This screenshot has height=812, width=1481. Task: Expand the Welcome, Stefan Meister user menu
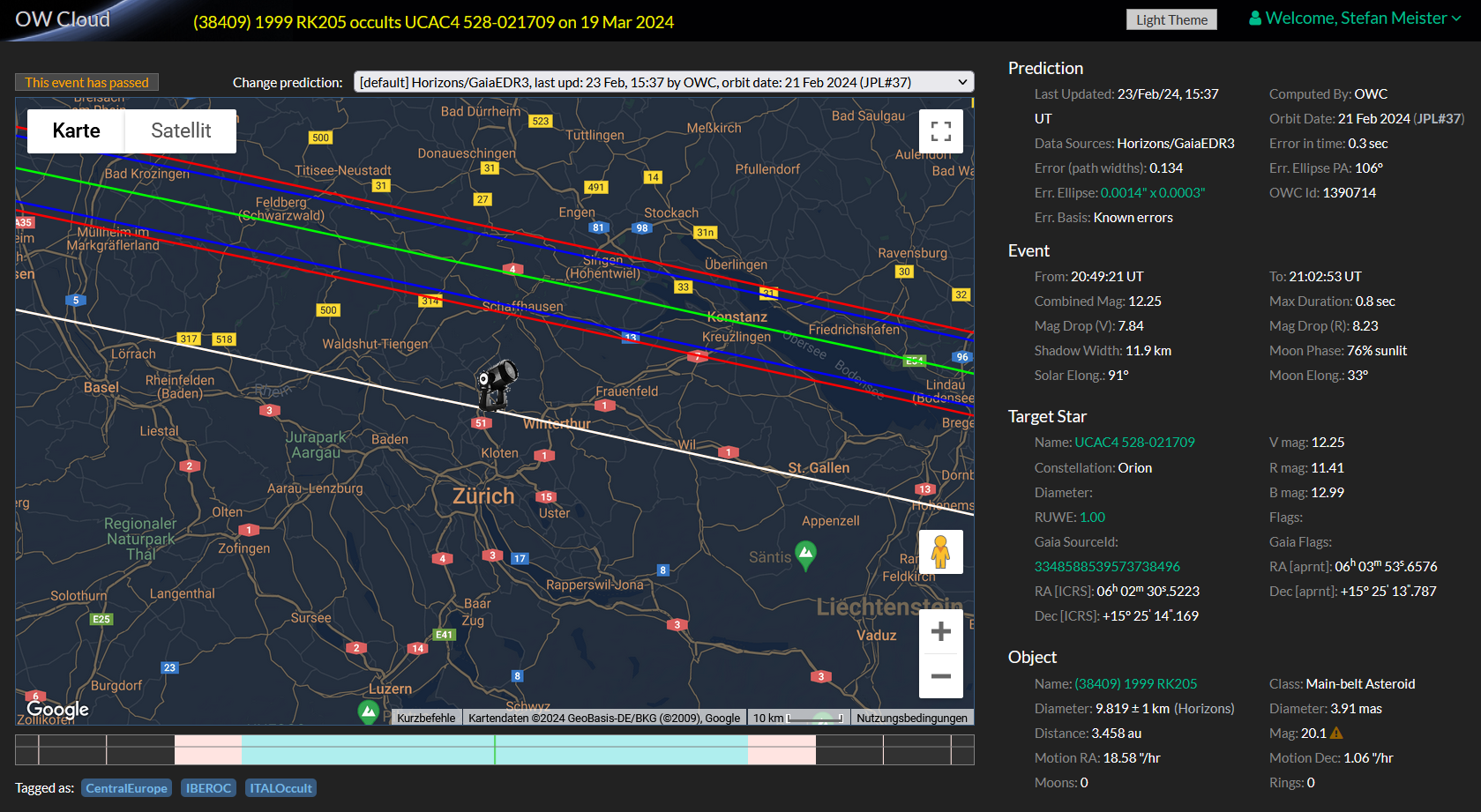1356,19
